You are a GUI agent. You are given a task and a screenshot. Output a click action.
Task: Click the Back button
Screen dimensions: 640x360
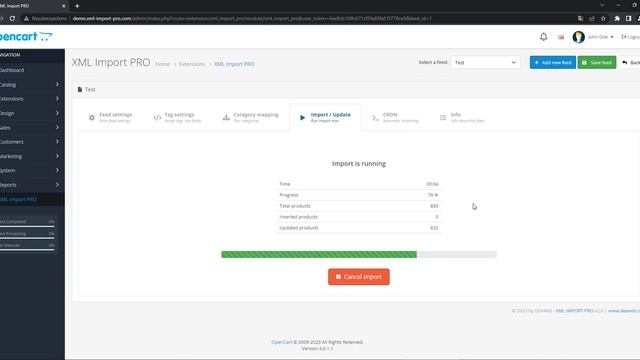click(630, 62)
